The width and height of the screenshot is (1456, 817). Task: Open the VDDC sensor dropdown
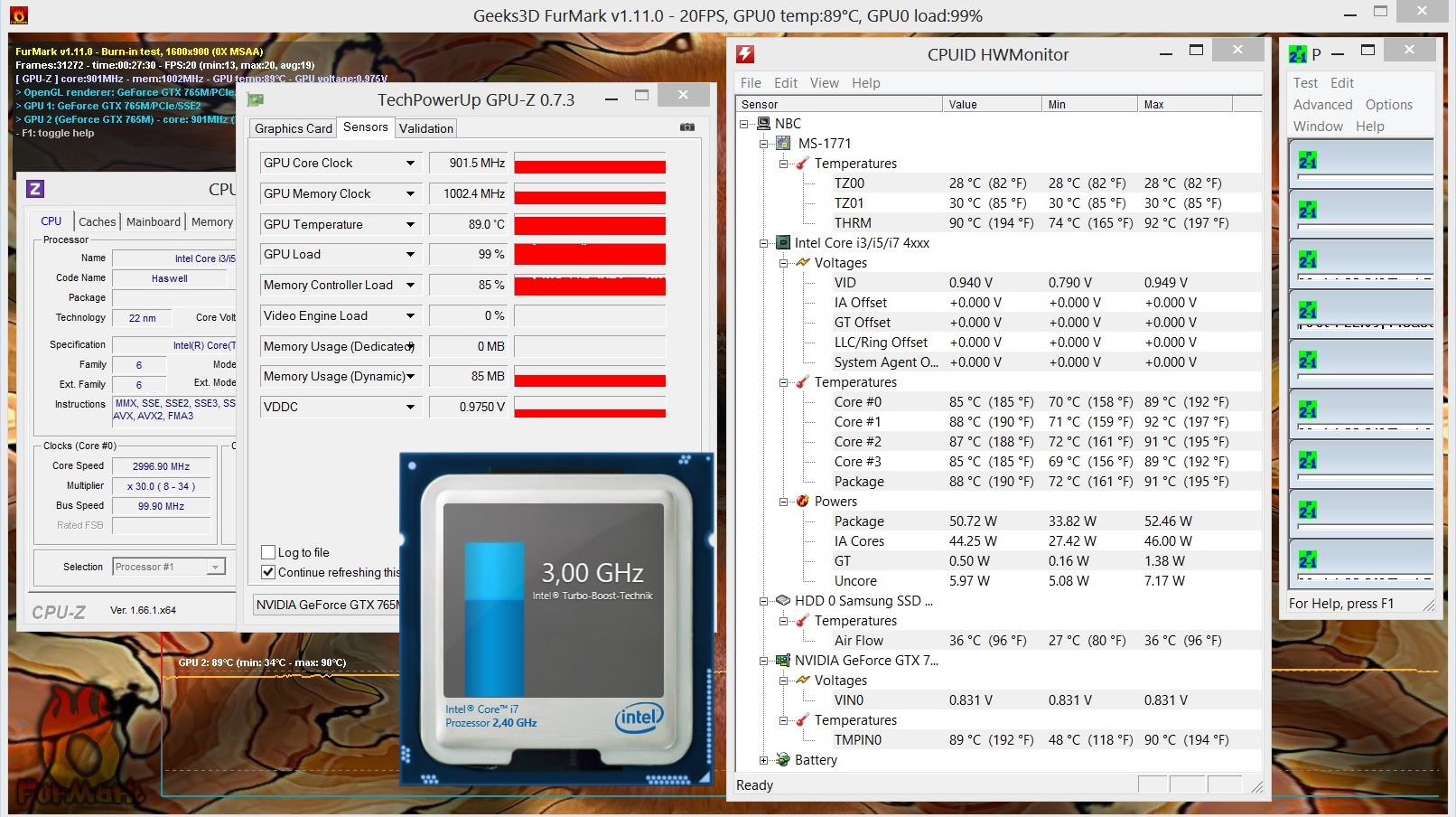411,407
